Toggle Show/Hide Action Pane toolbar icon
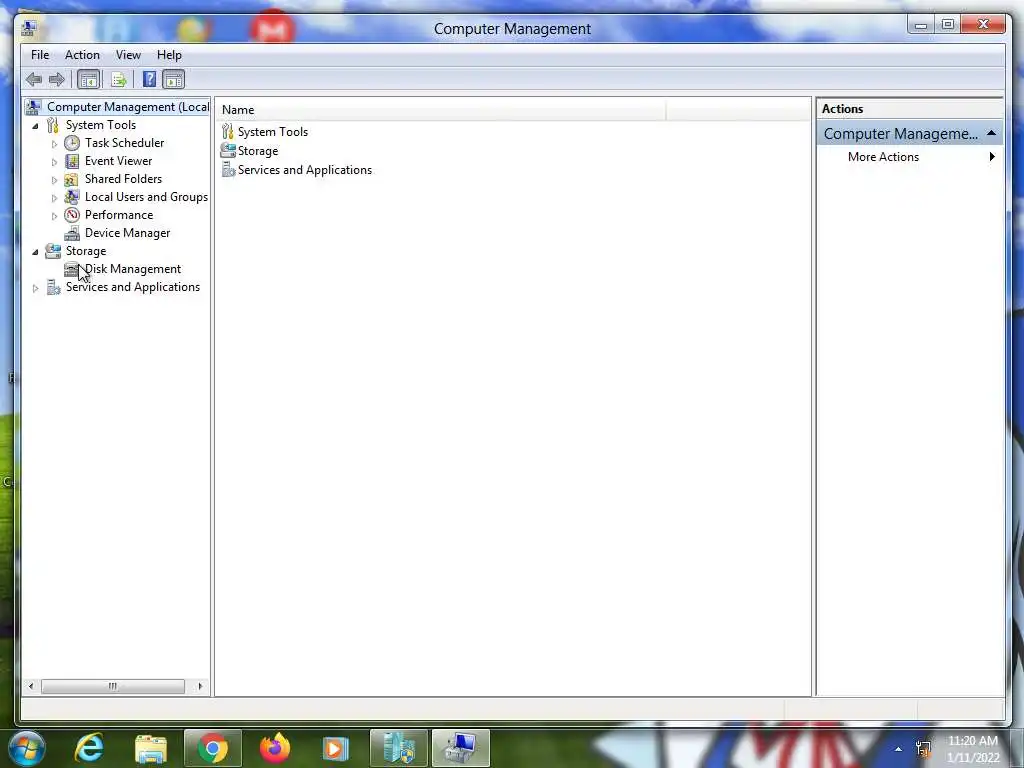The height and width of the screenshot is (768, 1024). tap(174, 80)
